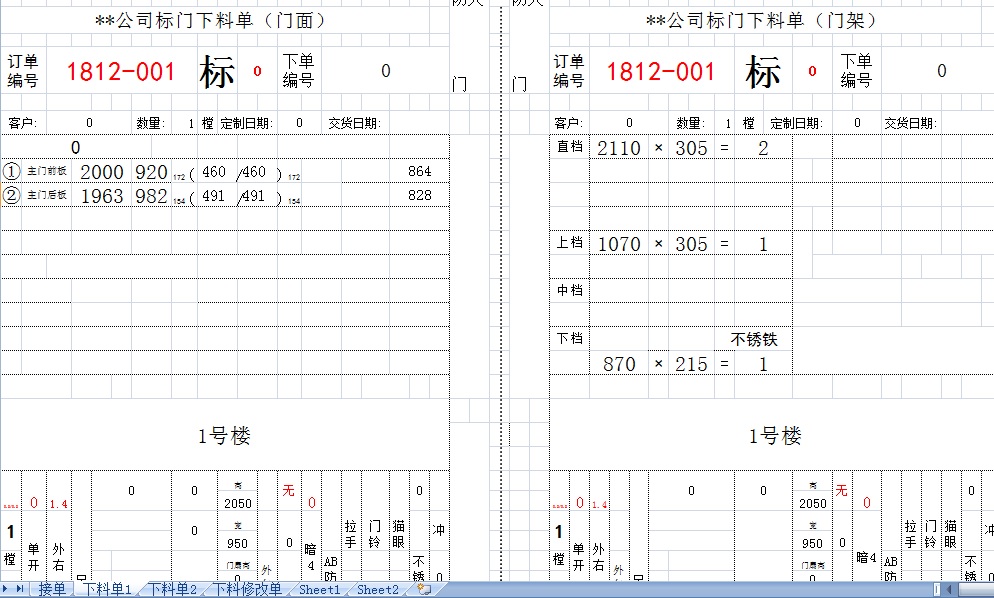Screen dimensions: 994x598
Task: Go to the 下料单2 sheet tab
Action: (x=173, y=590)
